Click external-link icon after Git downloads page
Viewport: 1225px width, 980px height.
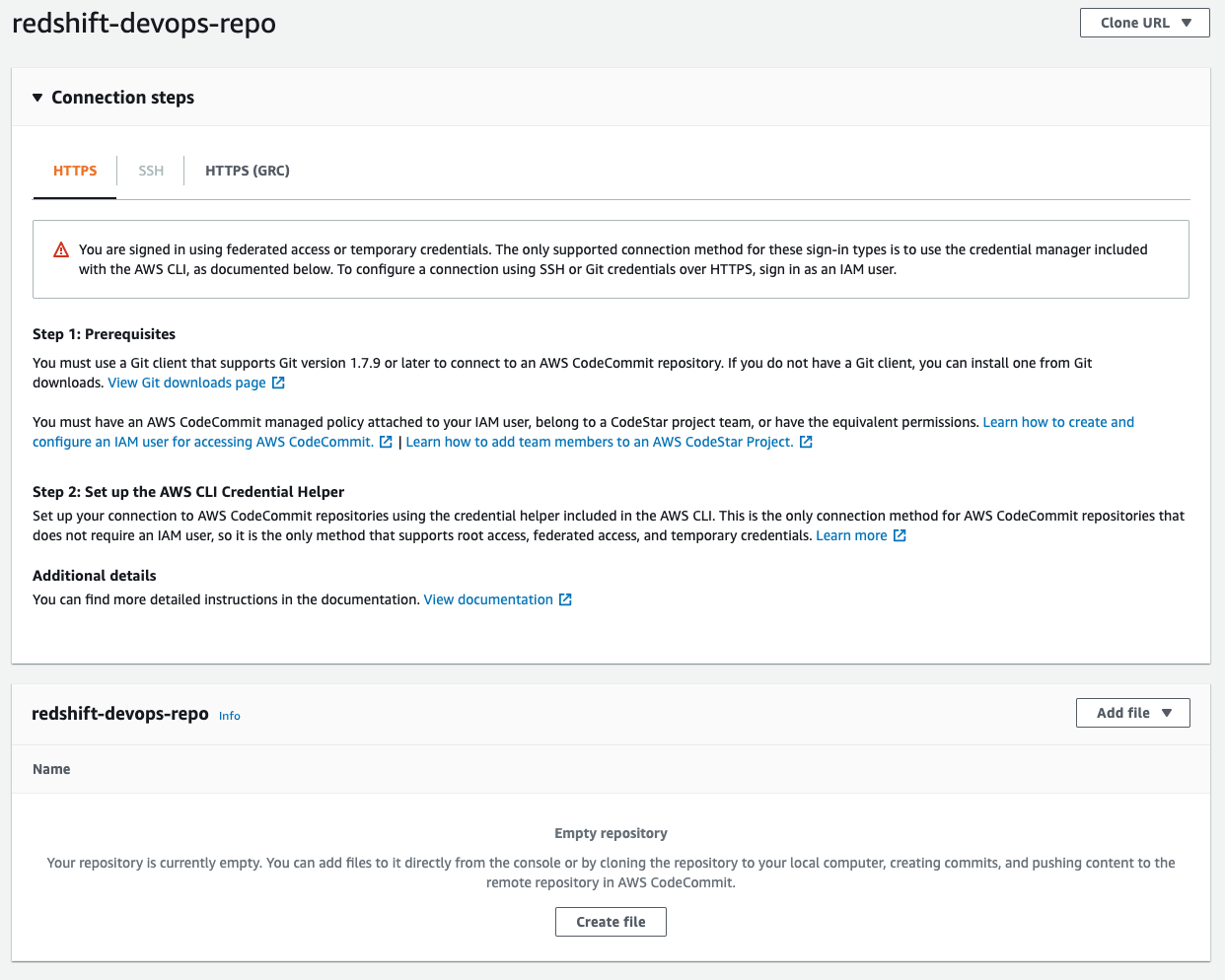click(x=278, y=383)
